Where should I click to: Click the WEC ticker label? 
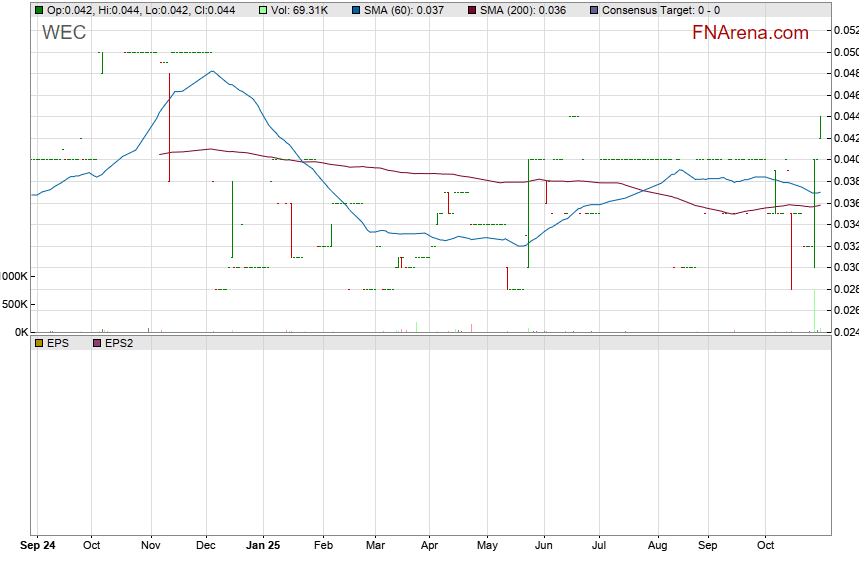pyautogui.click(x=64, y=33)
